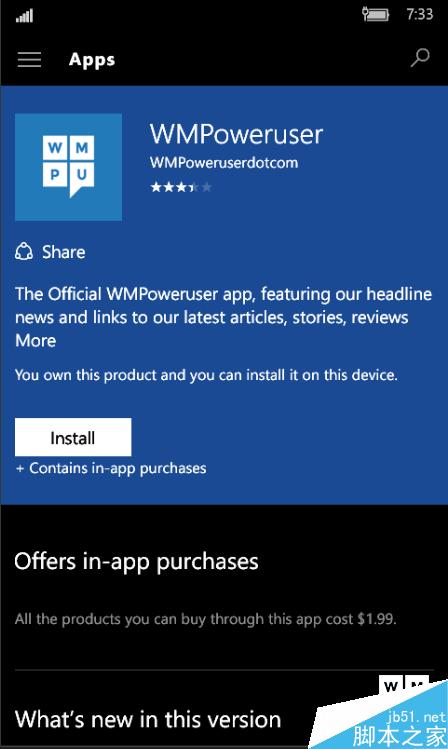Tap the search magnifier icon
The height and width of the screenshot is (749, 448).
click(420, 58)
